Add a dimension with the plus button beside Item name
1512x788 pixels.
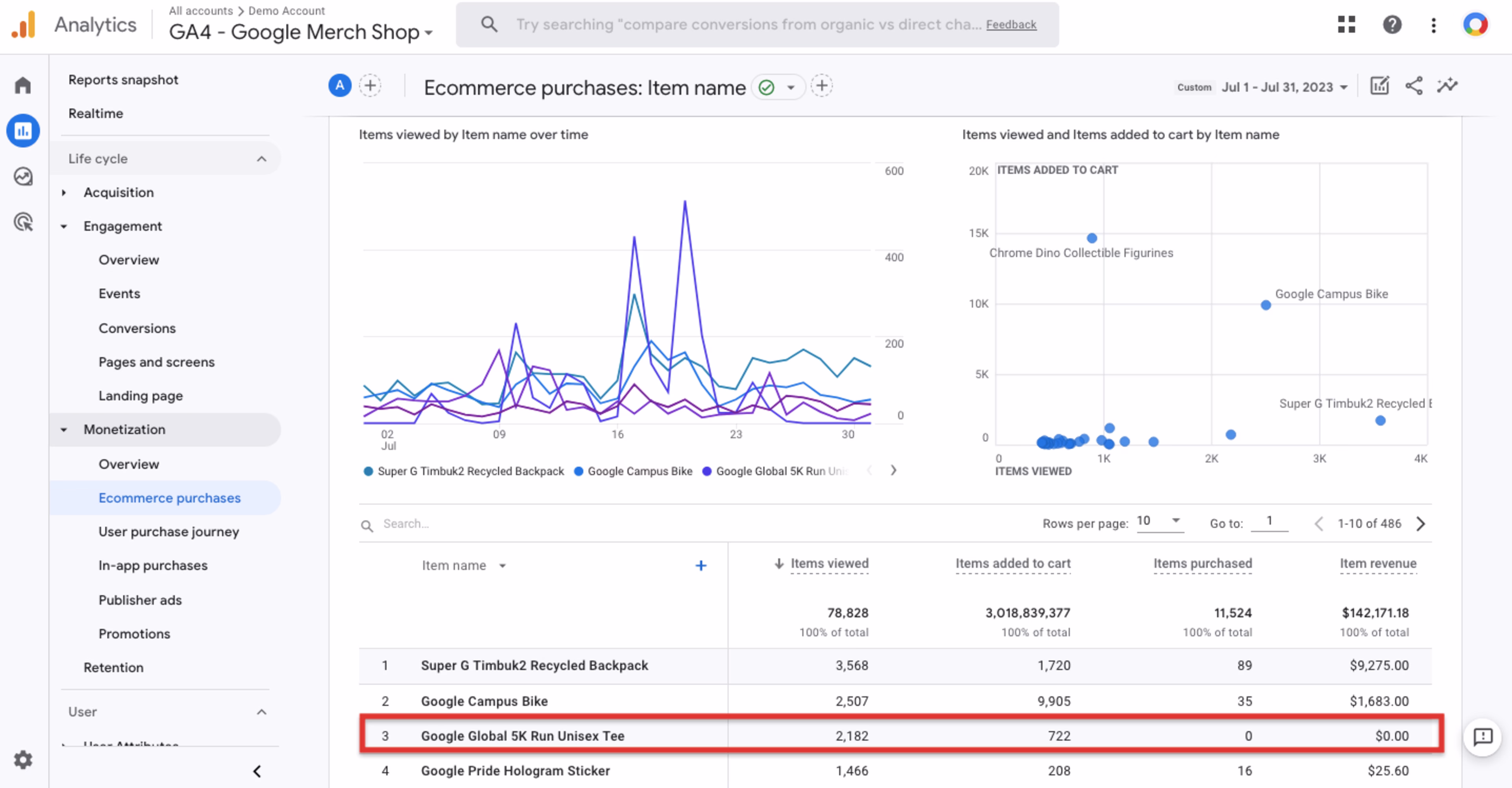coord(701,565)
